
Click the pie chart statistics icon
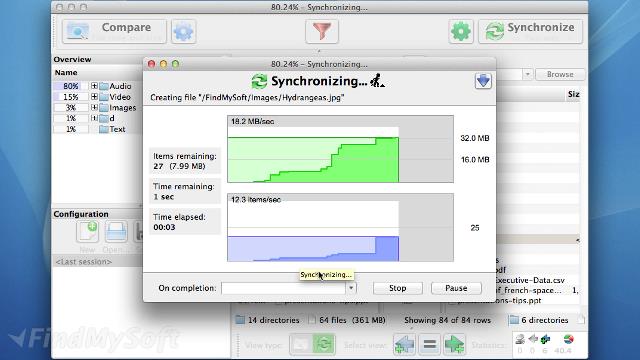coord(568,339)
